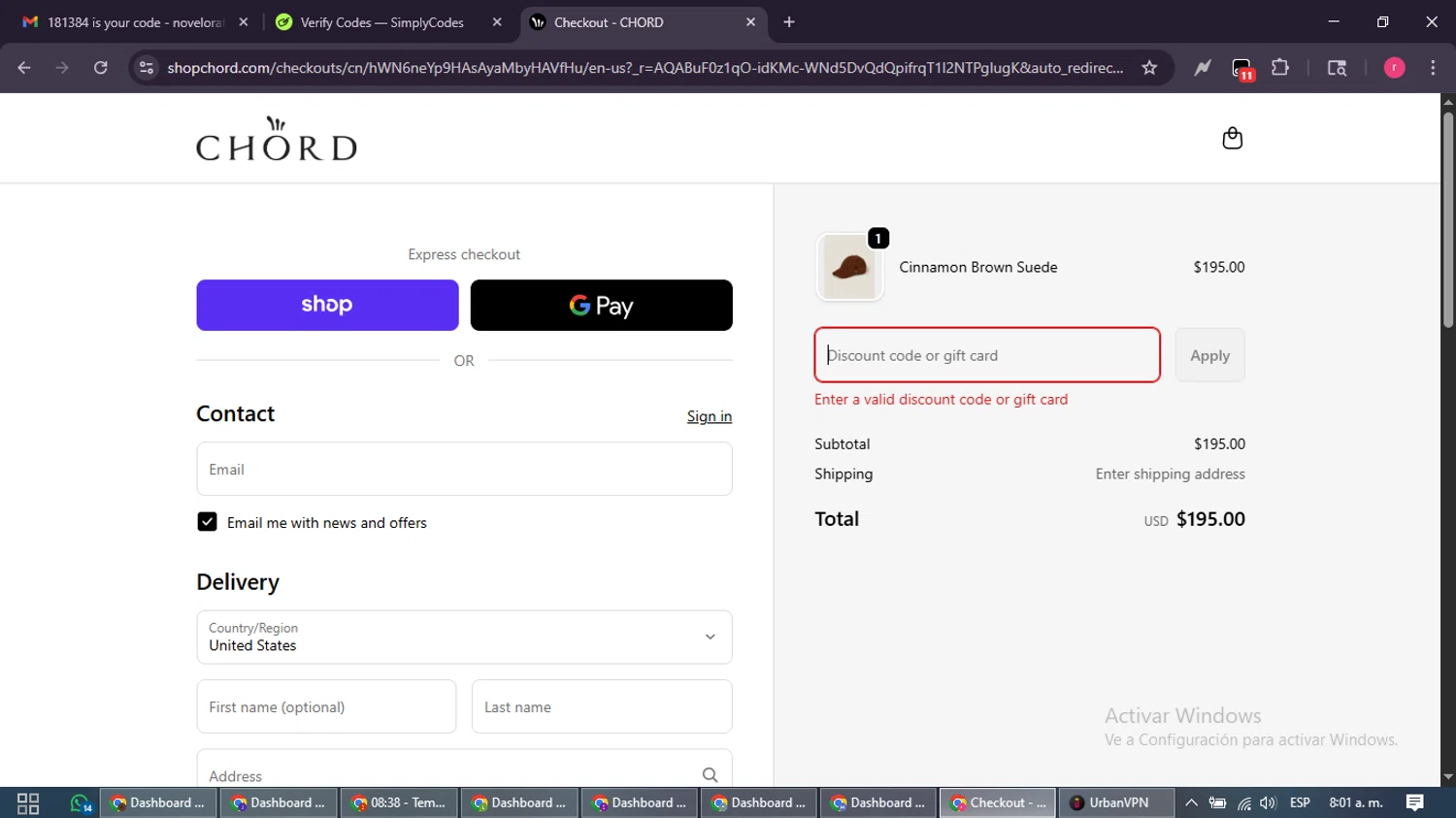Reload the checkout page
The width and height of the screenshot is (1456, 818).
tap(100, 68)
